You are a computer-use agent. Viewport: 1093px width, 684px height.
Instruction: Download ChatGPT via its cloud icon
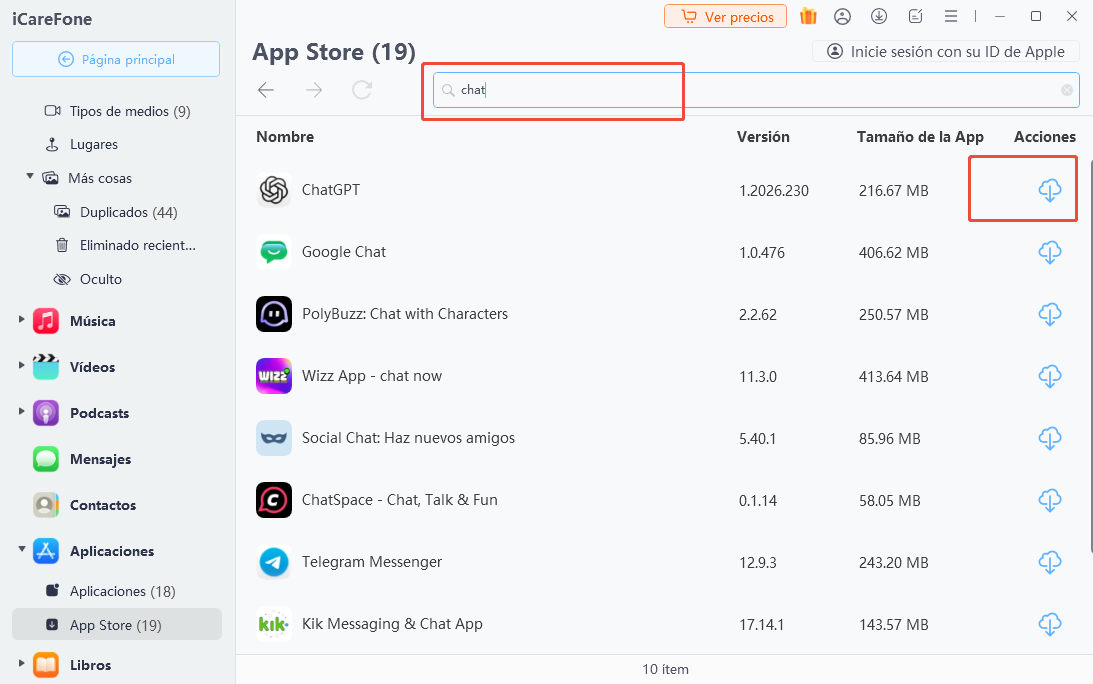coord(1050,190)
